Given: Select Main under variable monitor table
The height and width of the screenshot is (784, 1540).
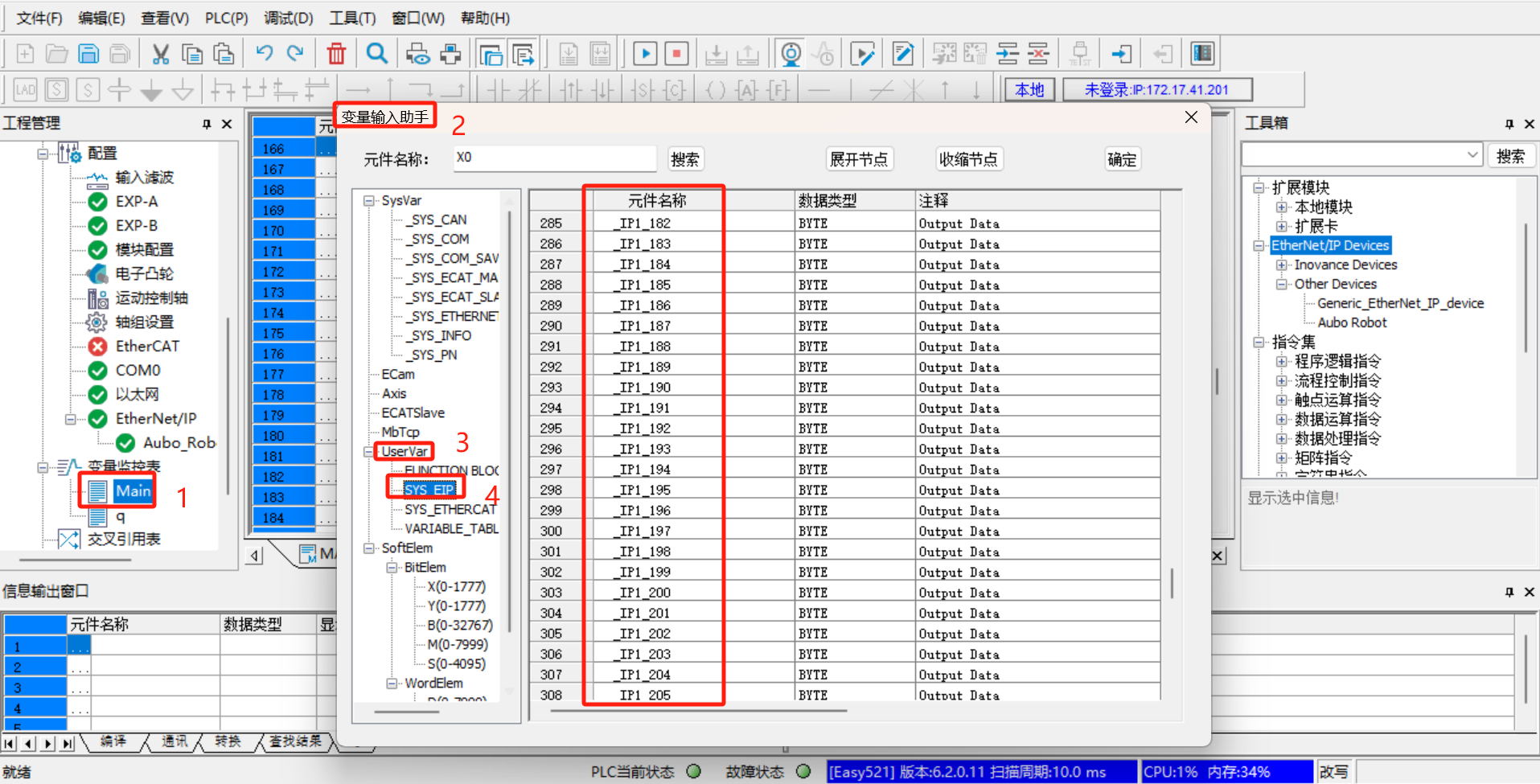Looking at the screenshot, I should point(133,491).
